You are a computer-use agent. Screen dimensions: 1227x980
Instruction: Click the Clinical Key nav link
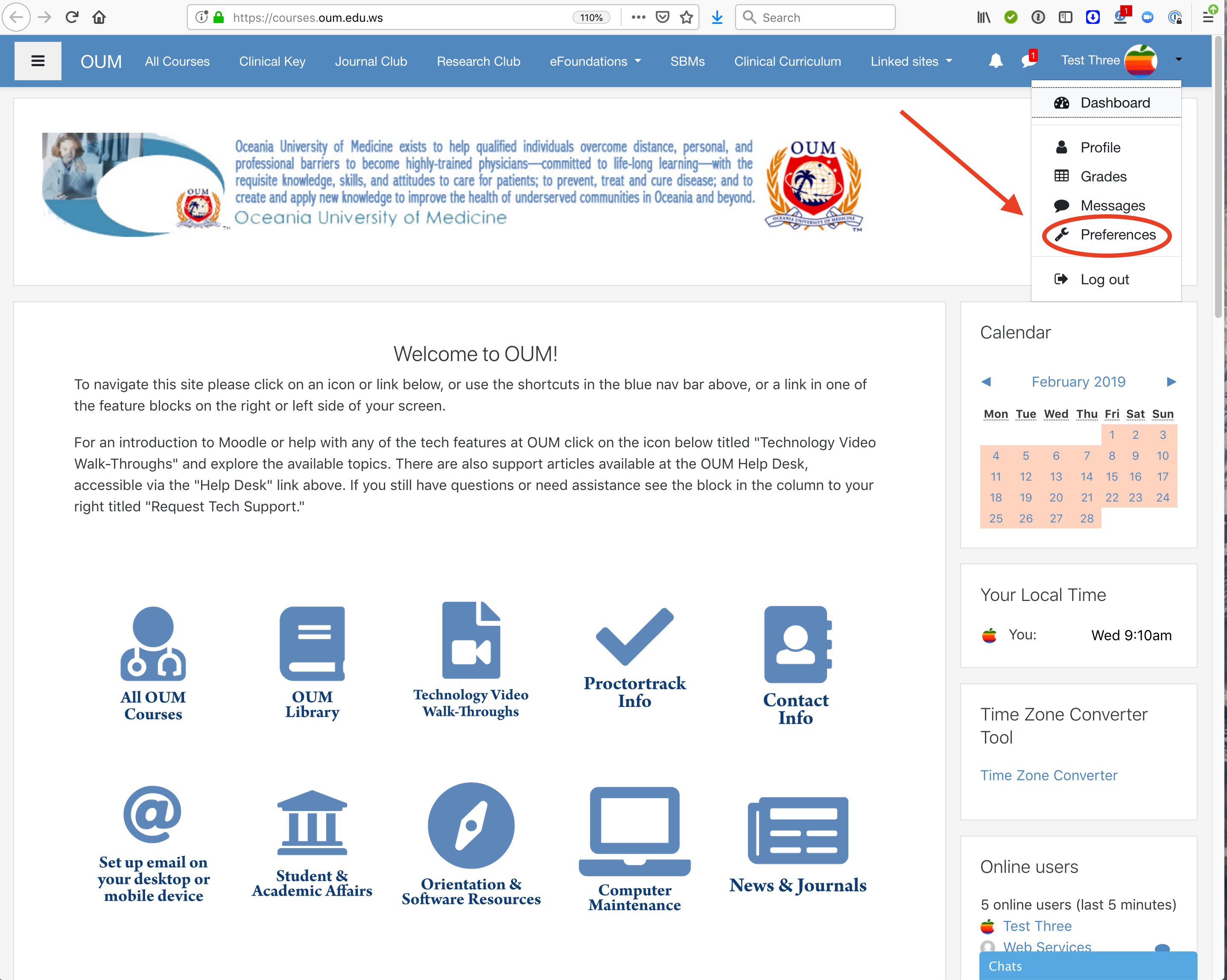pos(272,61)
